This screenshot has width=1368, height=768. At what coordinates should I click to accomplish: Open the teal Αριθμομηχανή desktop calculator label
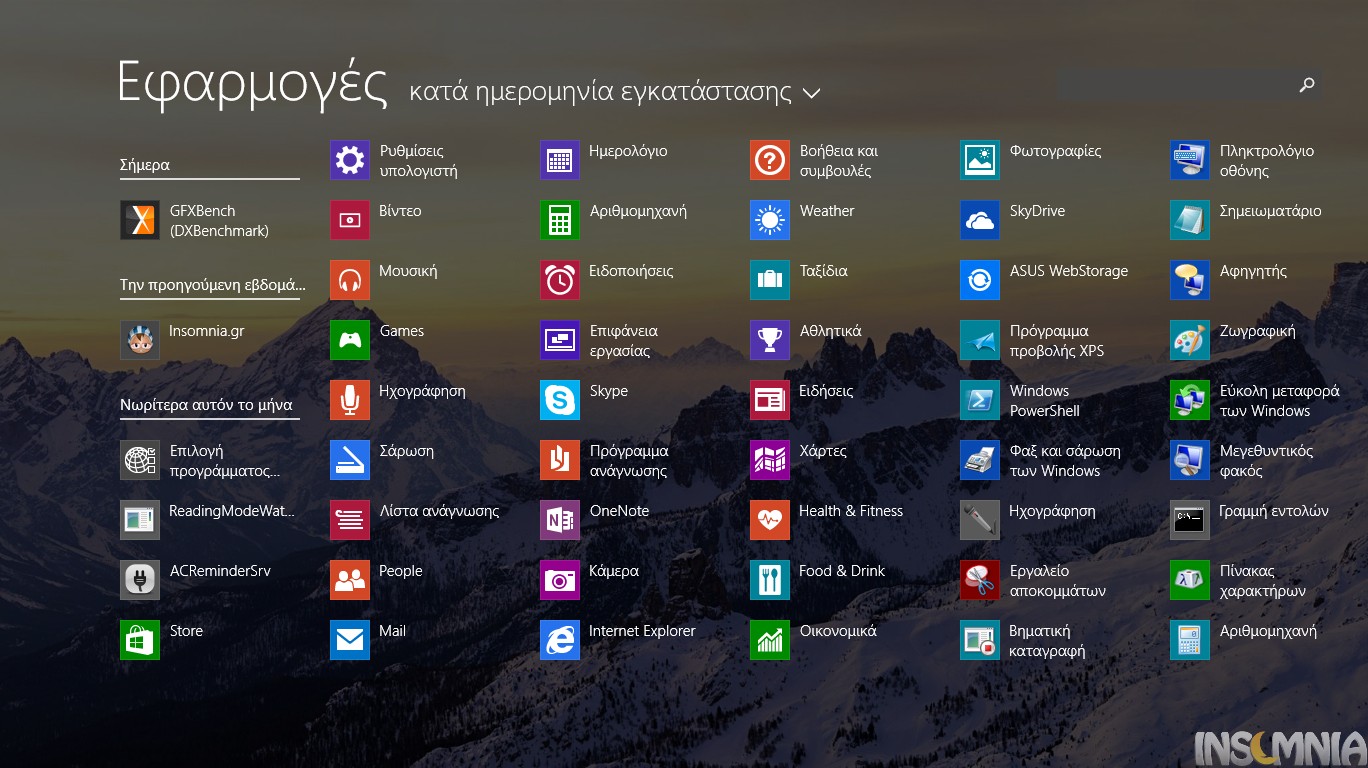coord(1268,631)
